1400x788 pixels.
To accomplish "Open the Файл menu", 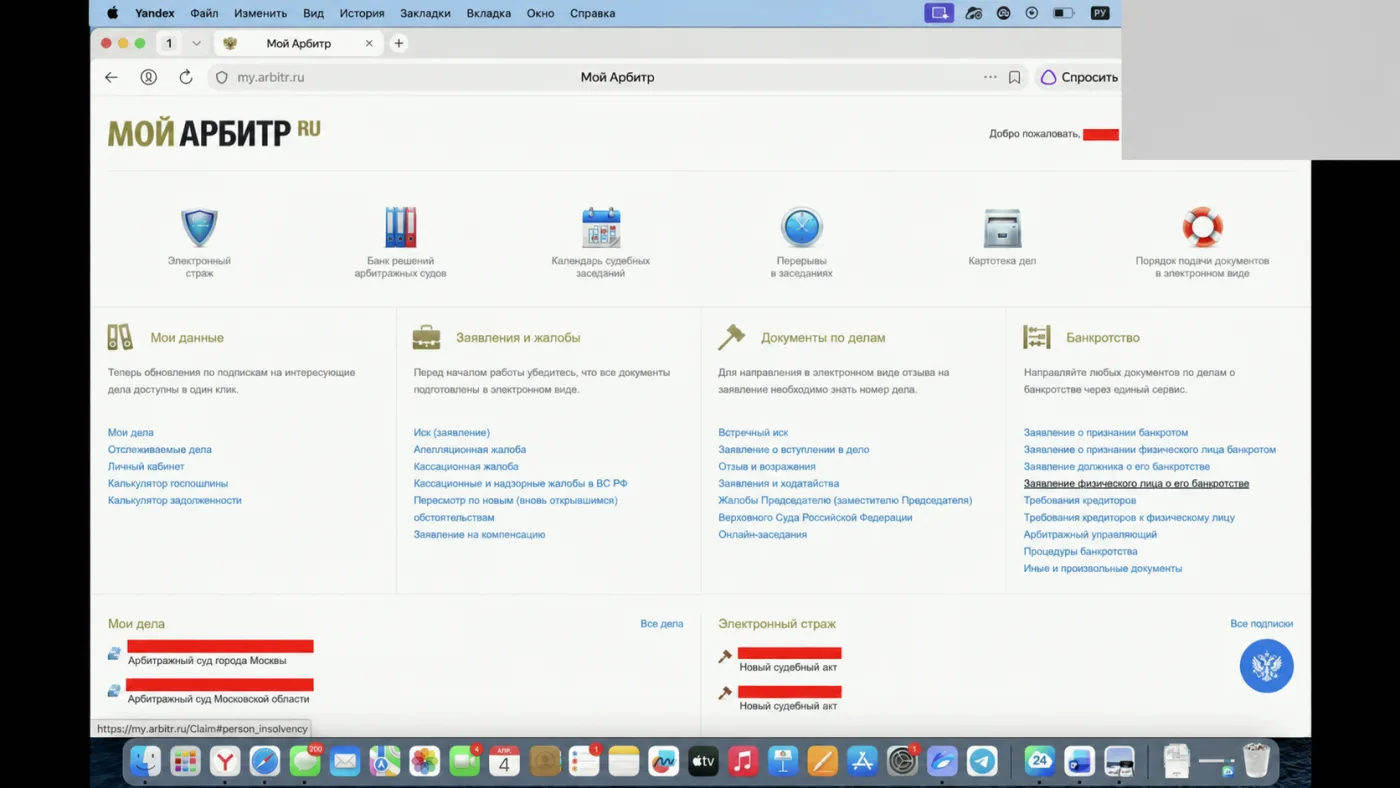I will (204, 13).
